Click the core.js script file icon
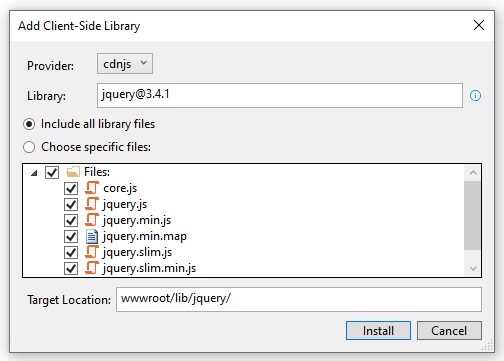 pyautogui.click(x=92, y=188)
